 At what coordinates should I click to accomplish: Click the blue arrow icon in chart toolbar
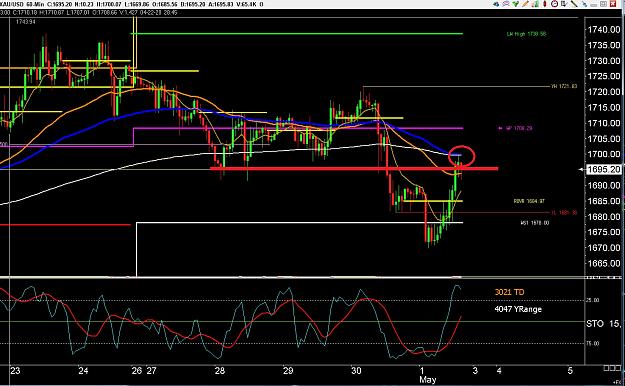[496, 4]
